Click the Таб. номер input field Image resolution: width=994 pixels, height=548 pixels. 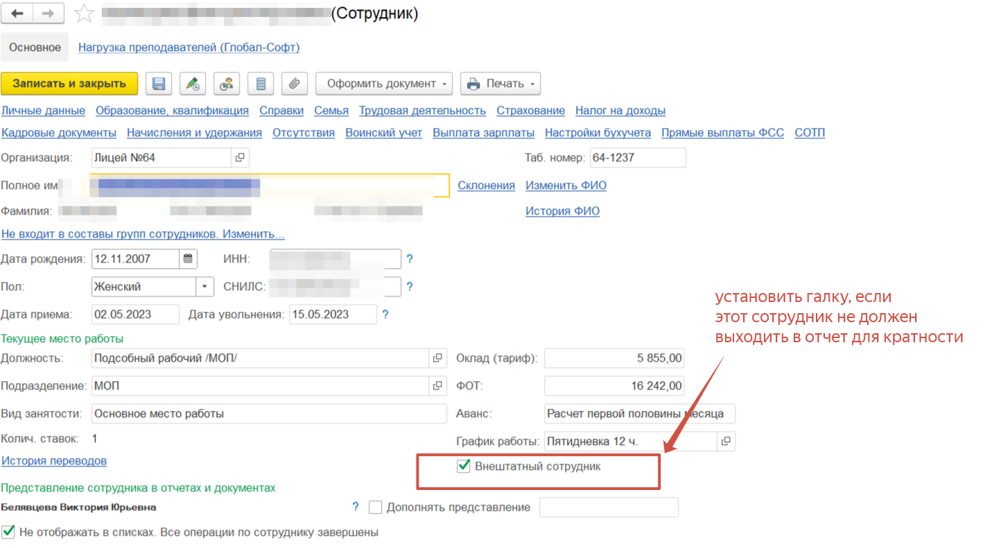637,158
